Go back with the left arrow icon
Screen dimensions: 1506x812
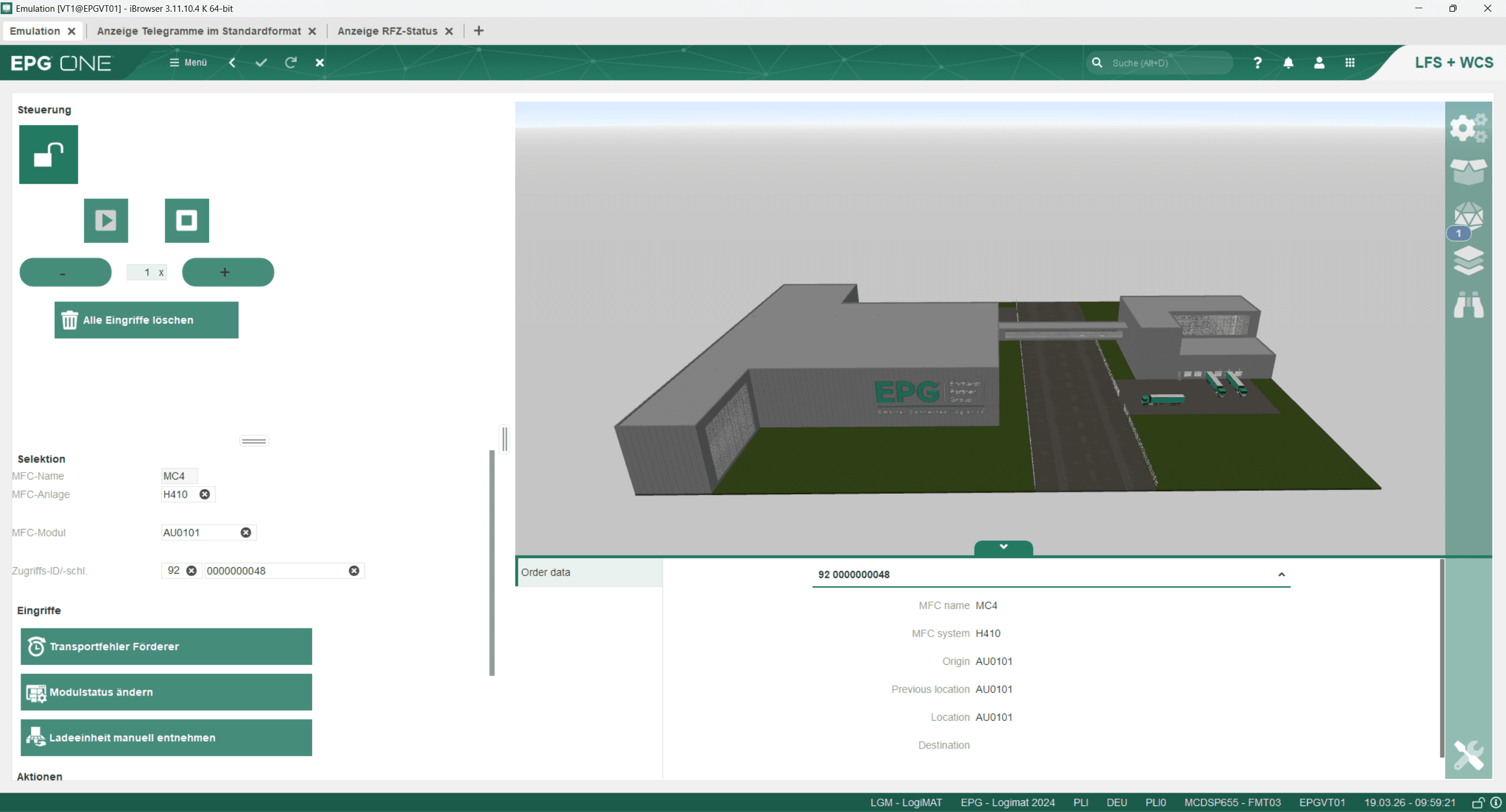coord(233,62)
